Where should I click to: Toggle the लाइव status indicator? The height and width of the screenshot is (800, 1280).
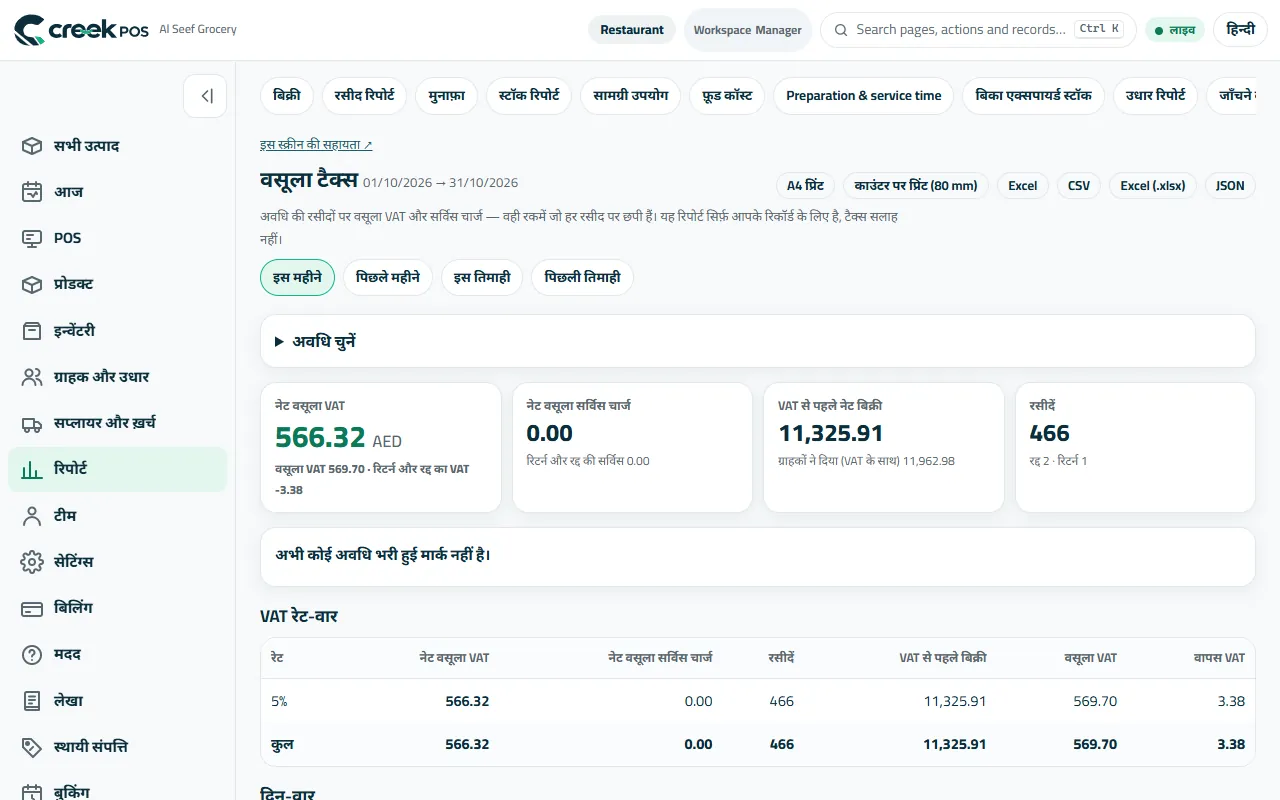tap(1175, 30)
